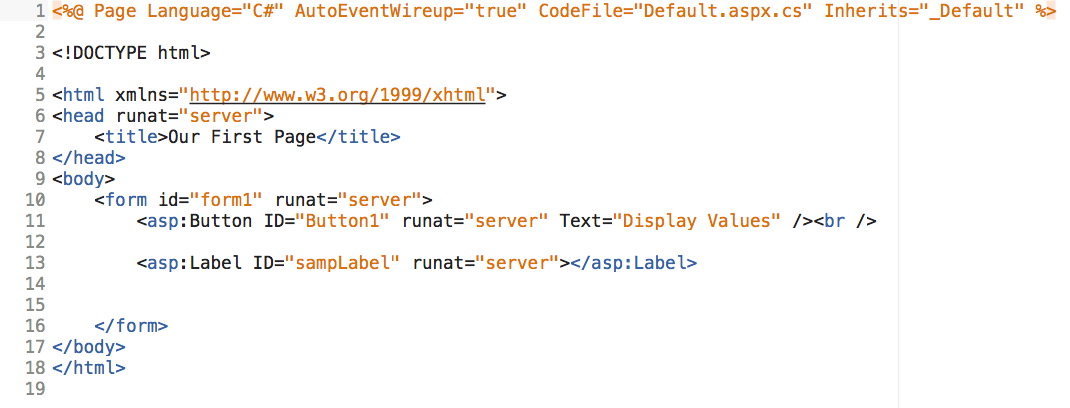1070x408 pixels.
Task: Click the "sampLabel" ID value
Action: tap(343, 263)
